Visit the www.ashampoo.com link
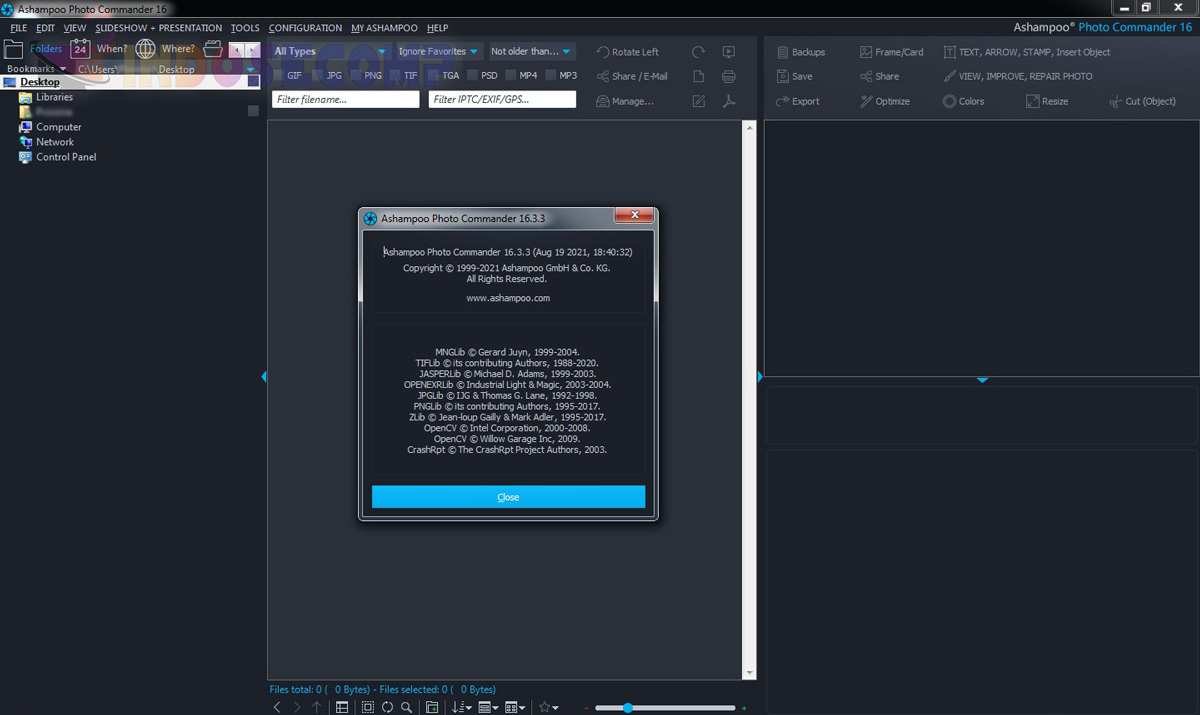Screen dimensions: 1200x715 508,296
